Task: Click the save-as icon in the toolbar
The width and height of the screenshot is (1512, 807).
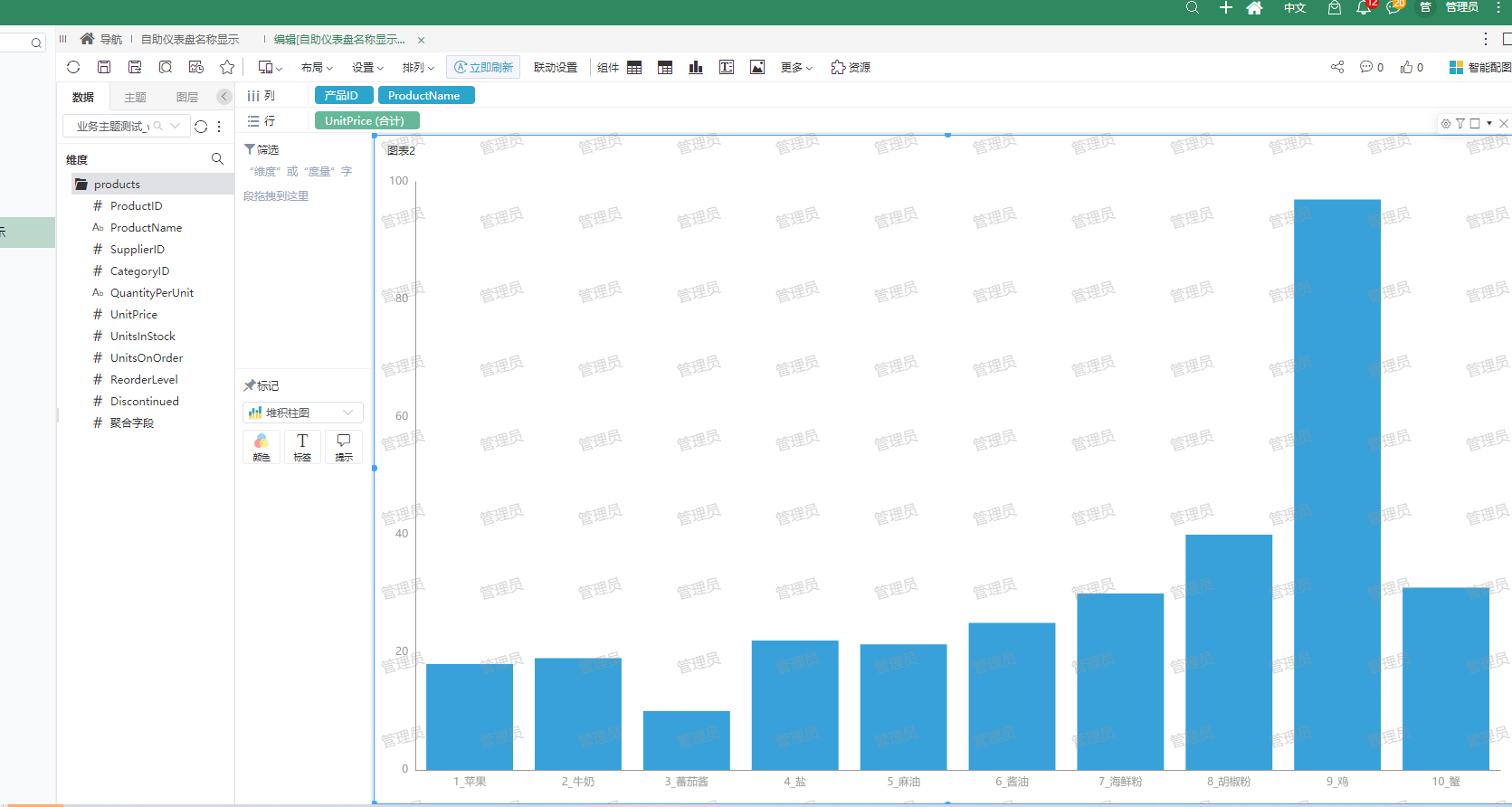Action: click(x=135, y=67)
